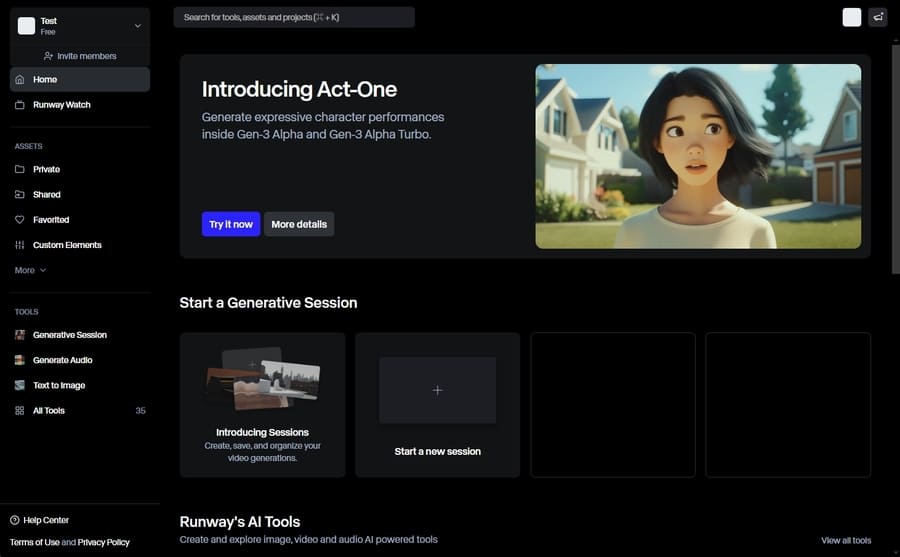This screenshot has height=557, width=900.
Task: Select Generate Audio tool in sidebar
Action: [x=80, y=360]
